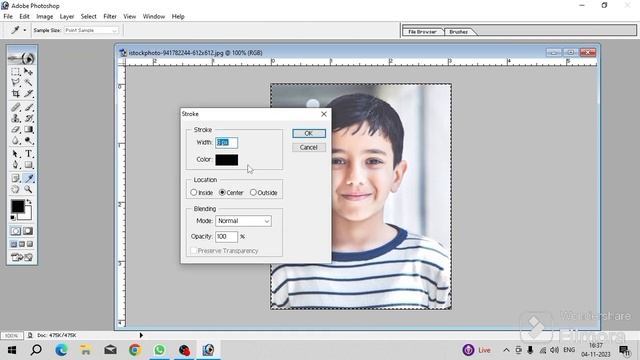Screen dimensions: 640x360
Task: Open the Filter menu
Action: click(110, 16)
